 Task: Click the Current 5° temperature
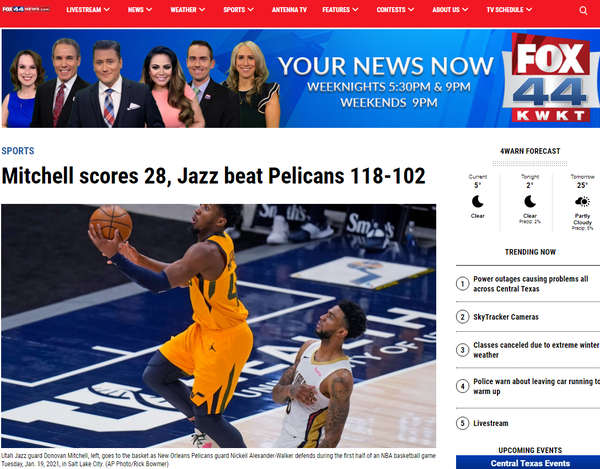[x=478, y=185]
